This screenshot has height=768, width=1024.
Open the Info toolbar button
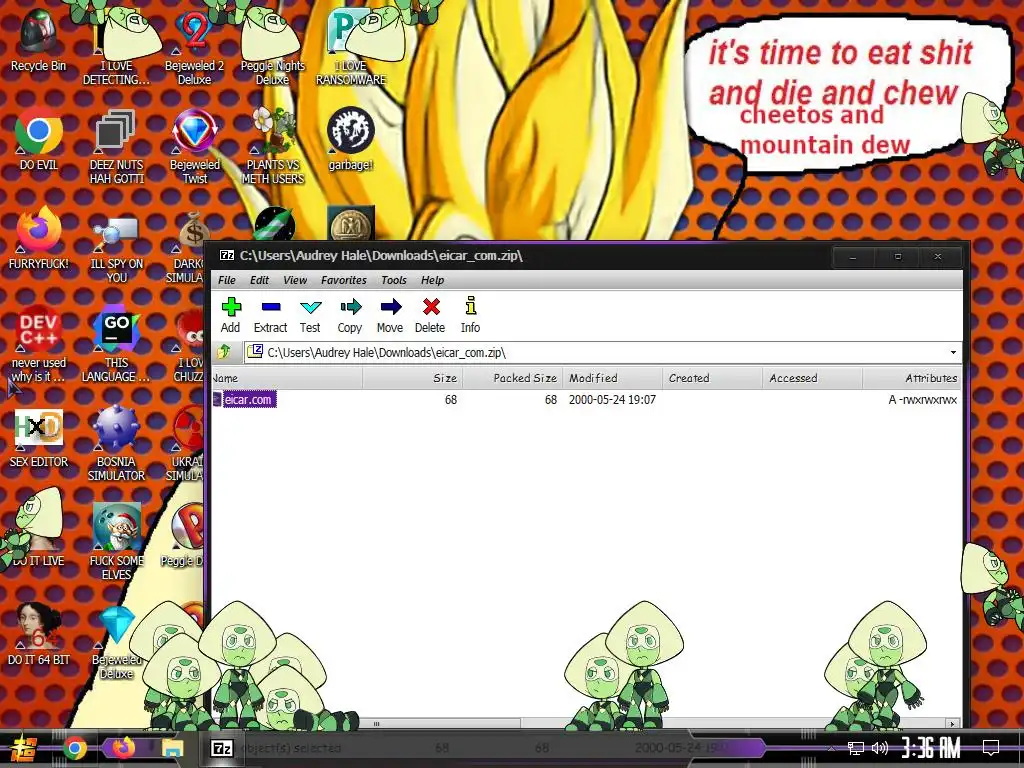tap(470, 315)
